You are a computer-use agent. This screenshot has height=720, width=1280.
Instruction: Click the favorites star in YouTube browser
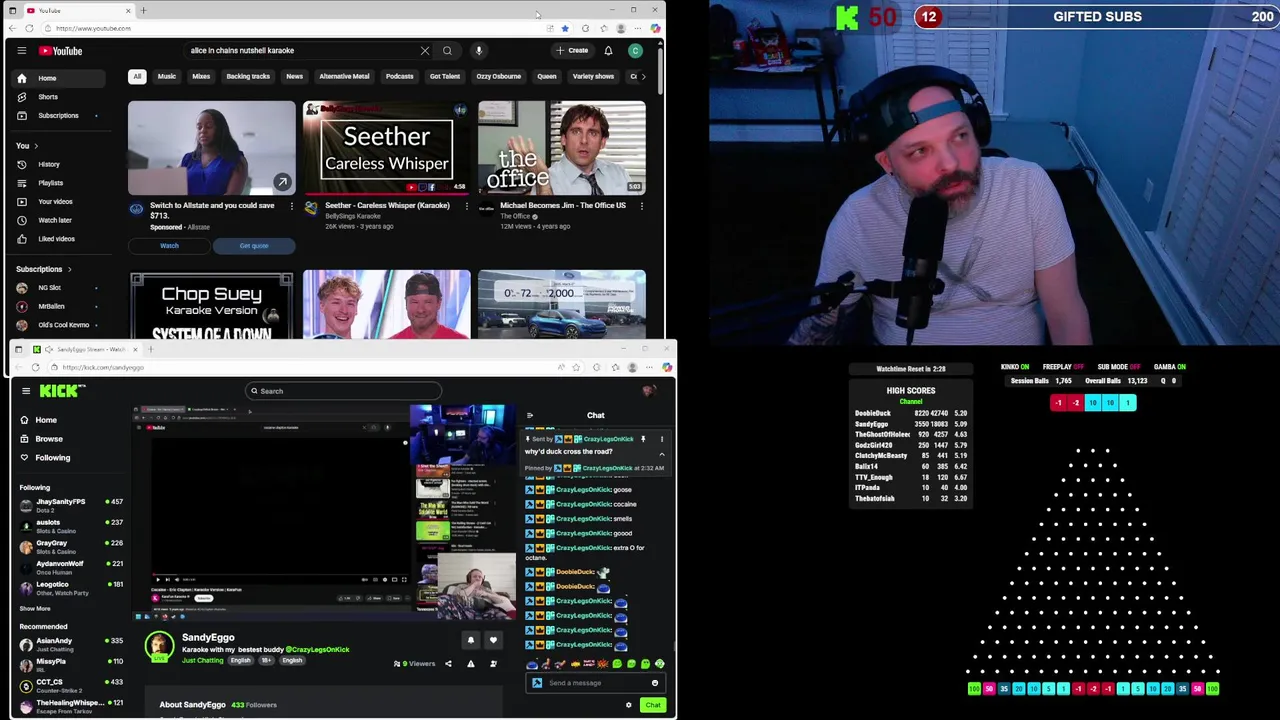(565, 28)
